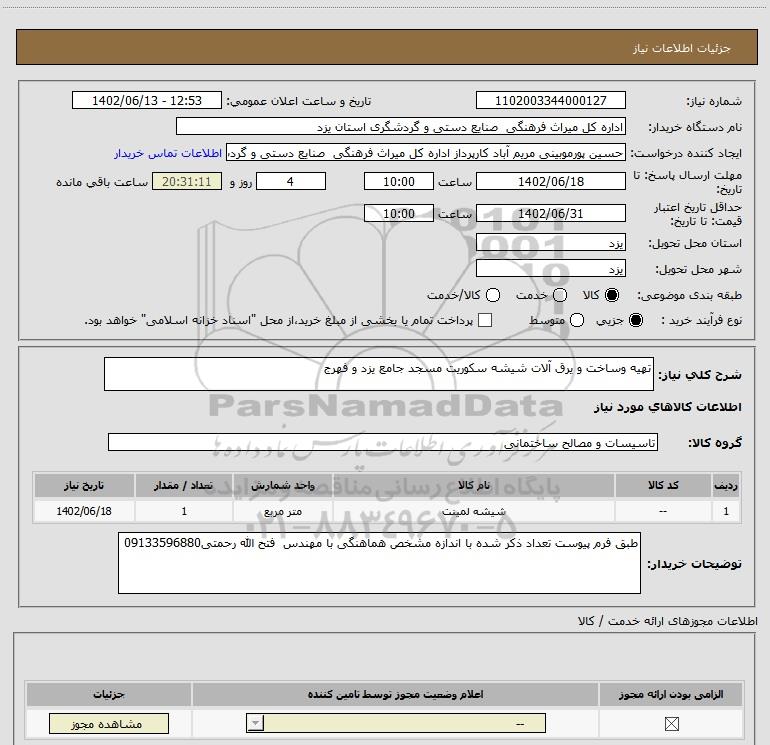Click the استان محل تحویل field
Screen dimensions: 770x745
point(550,242)
